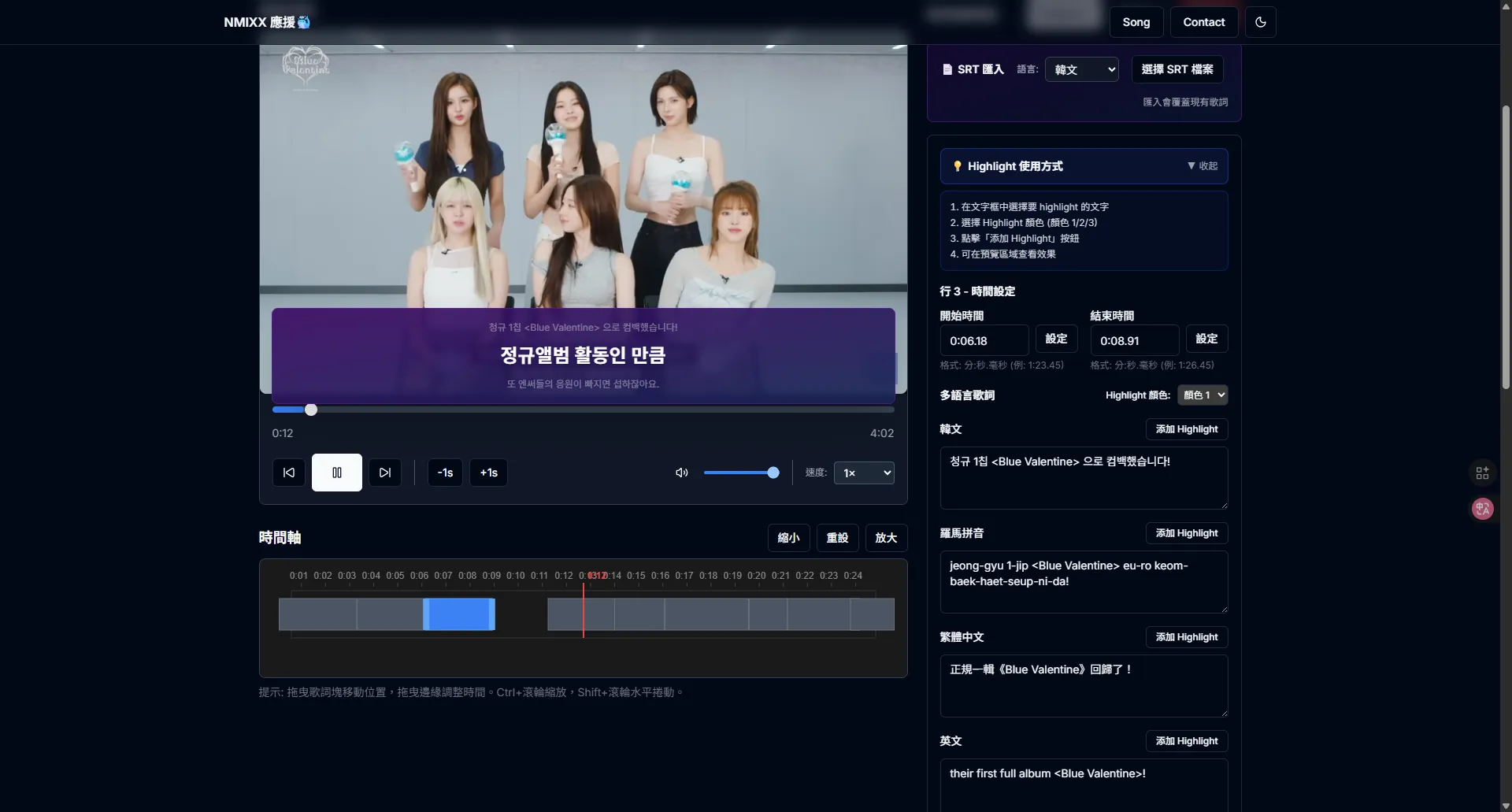Image resolution: width=1512 pixels, height=812 pixels.
Task: Toggle dark mode moon icon
Action: click(x=1260, y=22)
